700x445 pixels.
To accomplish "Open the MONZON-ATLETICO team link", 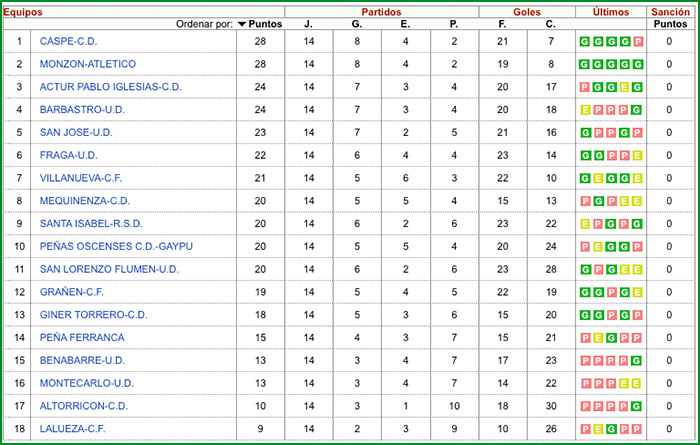I will click(x=87, y=64).
